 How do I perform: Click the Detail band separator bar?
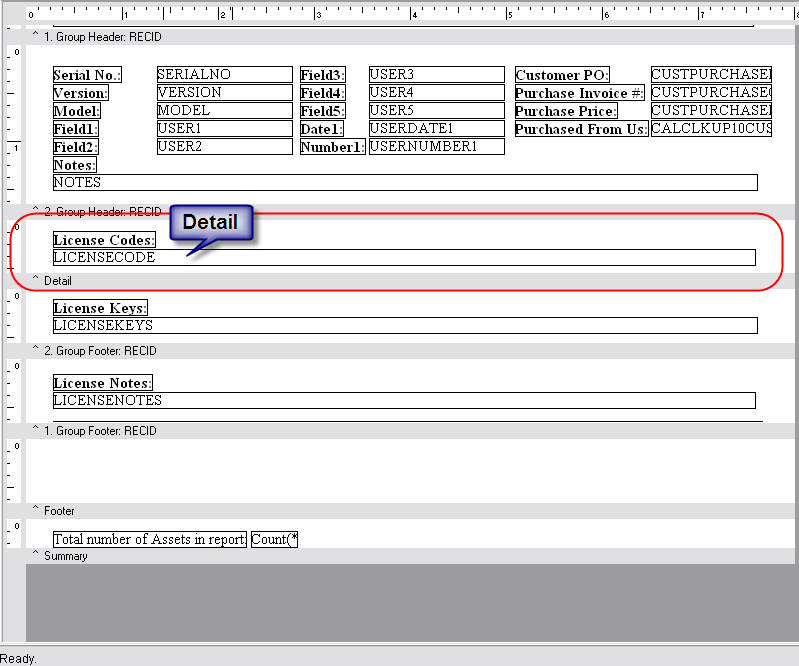tap(400, 281)
